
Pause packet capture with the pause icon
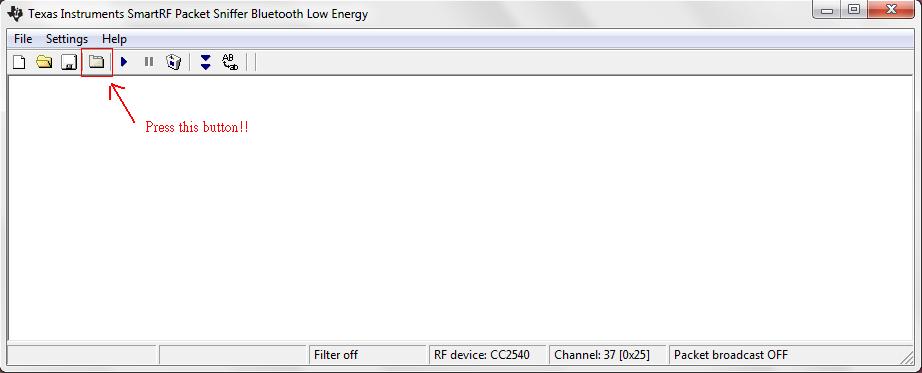[149, 62]
